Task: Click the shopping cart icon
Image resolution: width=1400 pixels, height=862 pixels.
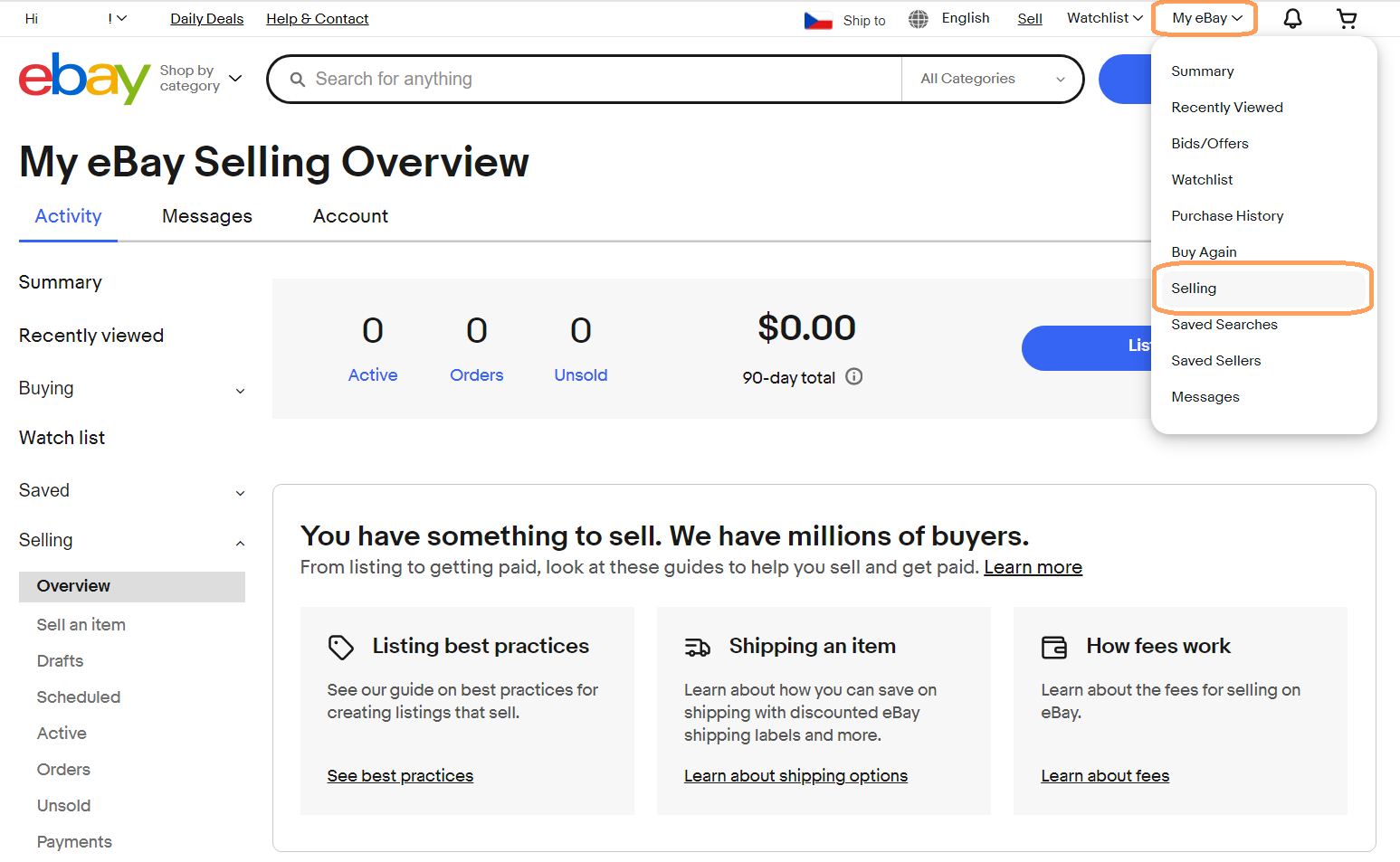Action: point(1347,18)
